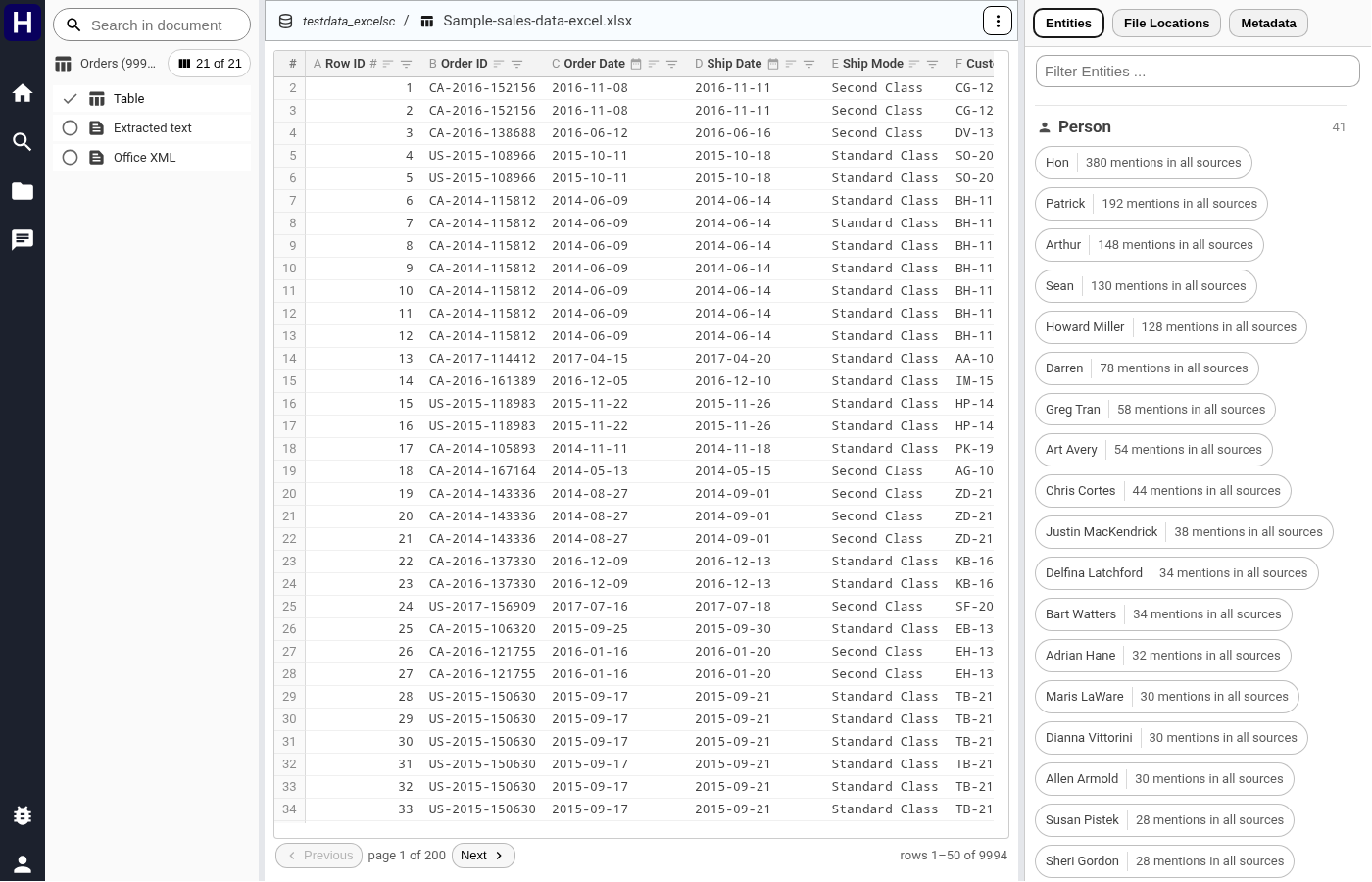Click the testdata_excelsc breadcrumb link
Screen dimensions: 1372x882
(349, 22)
